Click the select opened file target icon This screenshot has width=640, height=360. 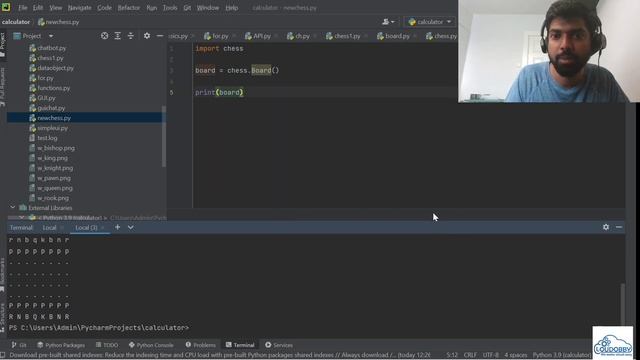click(104, 36)
